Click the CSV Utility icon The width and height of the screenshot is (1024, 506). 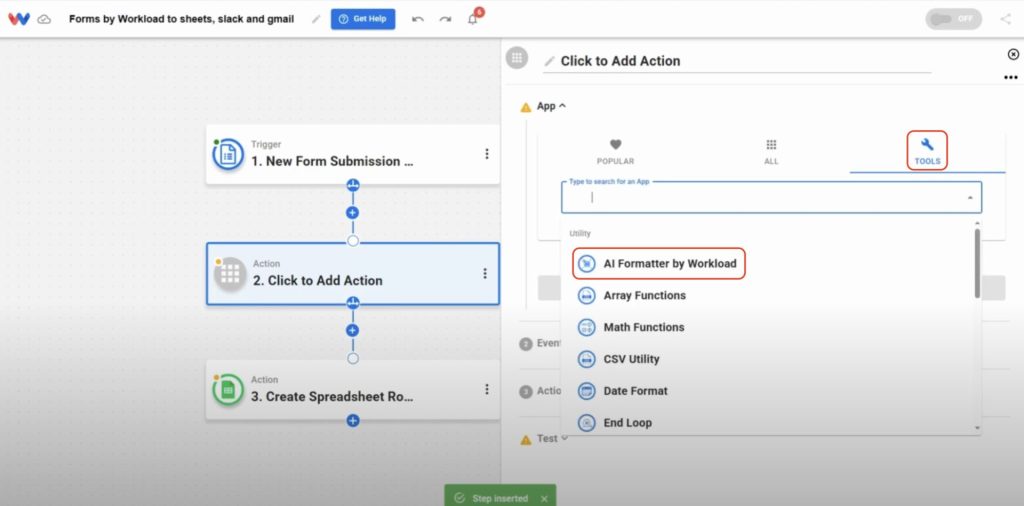[x=586, y=359]
